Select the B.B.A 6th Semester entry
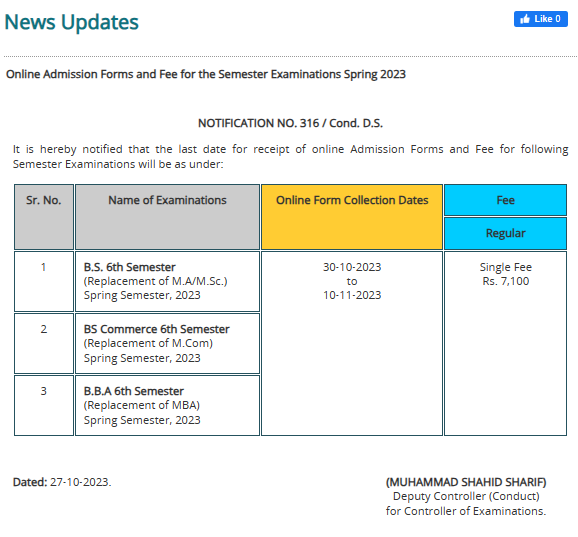578x537 pixels. 167,405
